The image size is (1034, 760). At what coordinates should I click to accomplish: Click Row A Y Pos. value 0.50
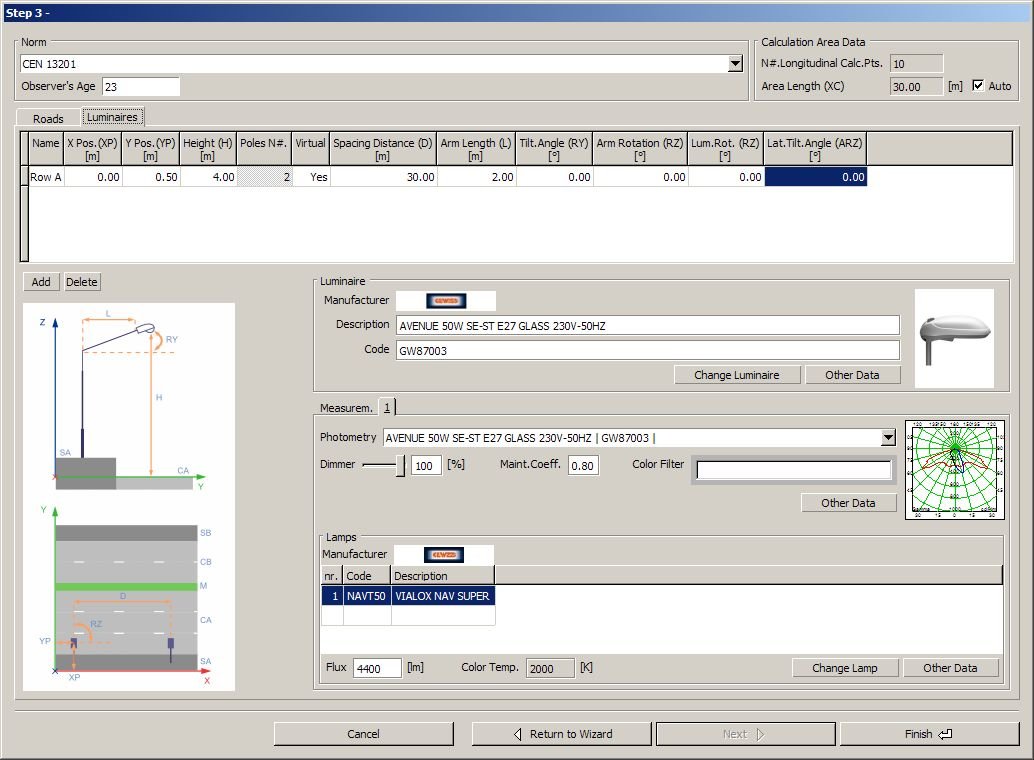151,177
